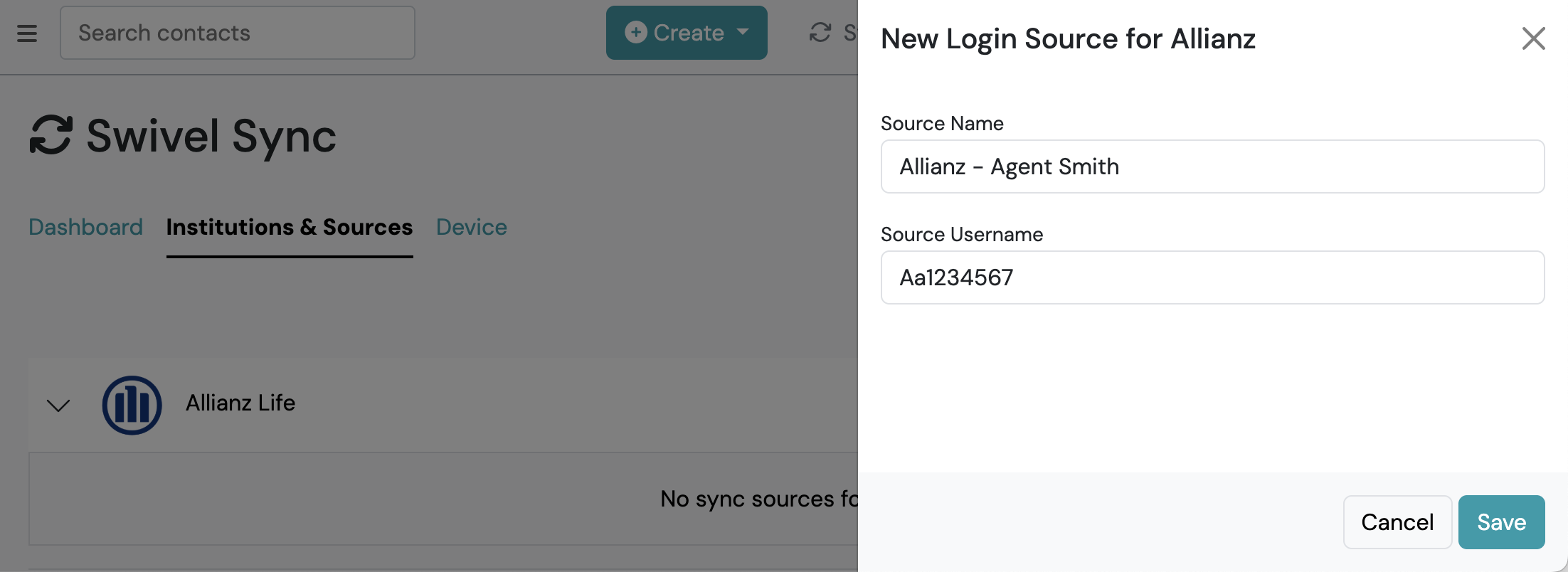This screenshot has height=572, width=1568.
Task: Click the No sync sources message
Action: coord(759,499)
